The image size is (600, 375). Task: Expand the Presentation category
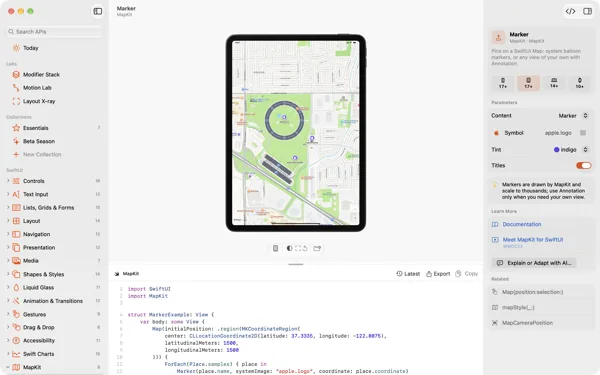pos(8,247)
